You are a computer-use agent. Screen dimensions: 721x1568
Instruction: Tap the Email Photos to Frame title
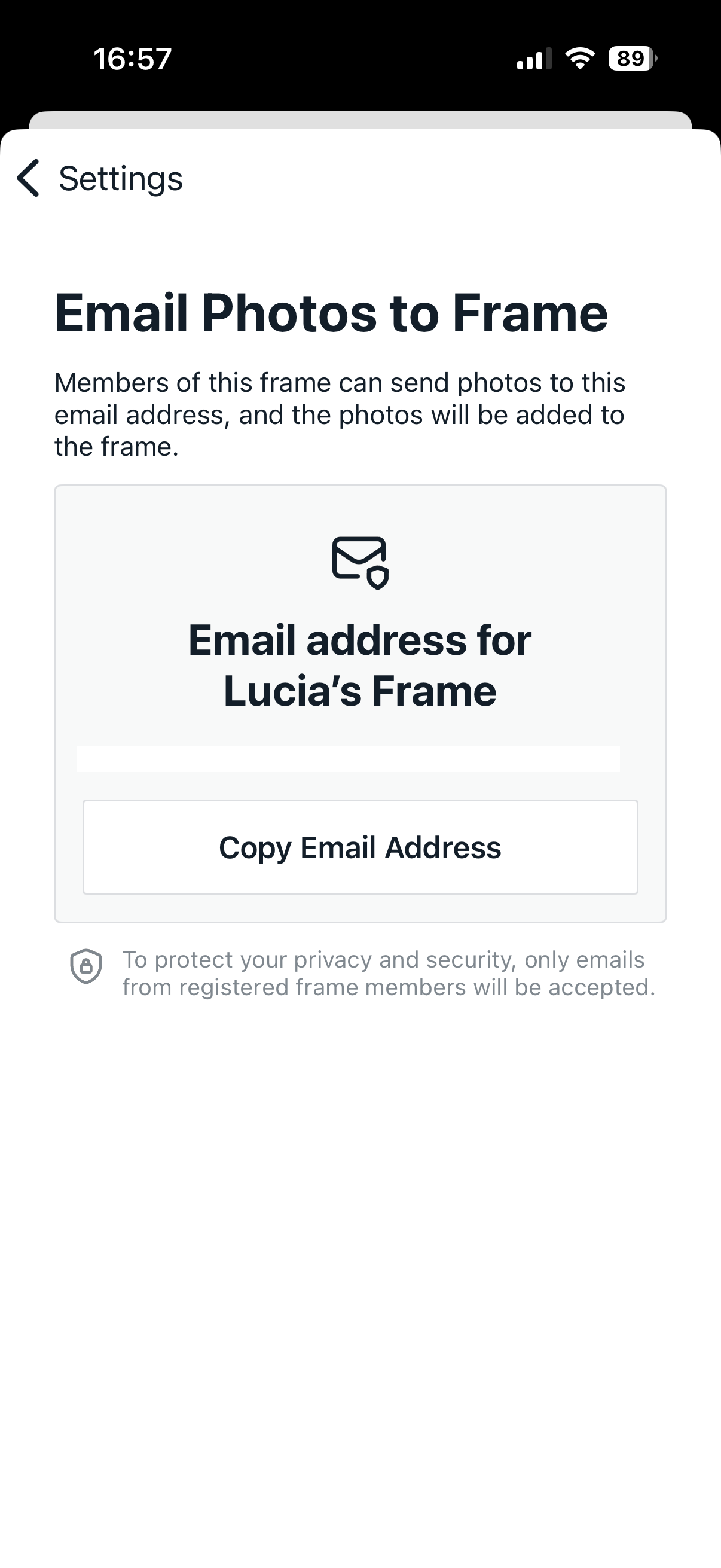[331, 313]
